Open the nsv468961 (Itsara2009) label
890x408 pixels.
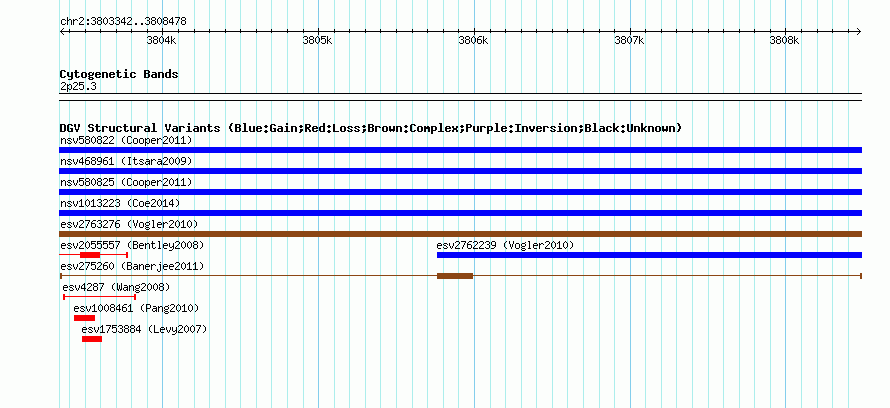pyautogui.click(x=126, y=161)
